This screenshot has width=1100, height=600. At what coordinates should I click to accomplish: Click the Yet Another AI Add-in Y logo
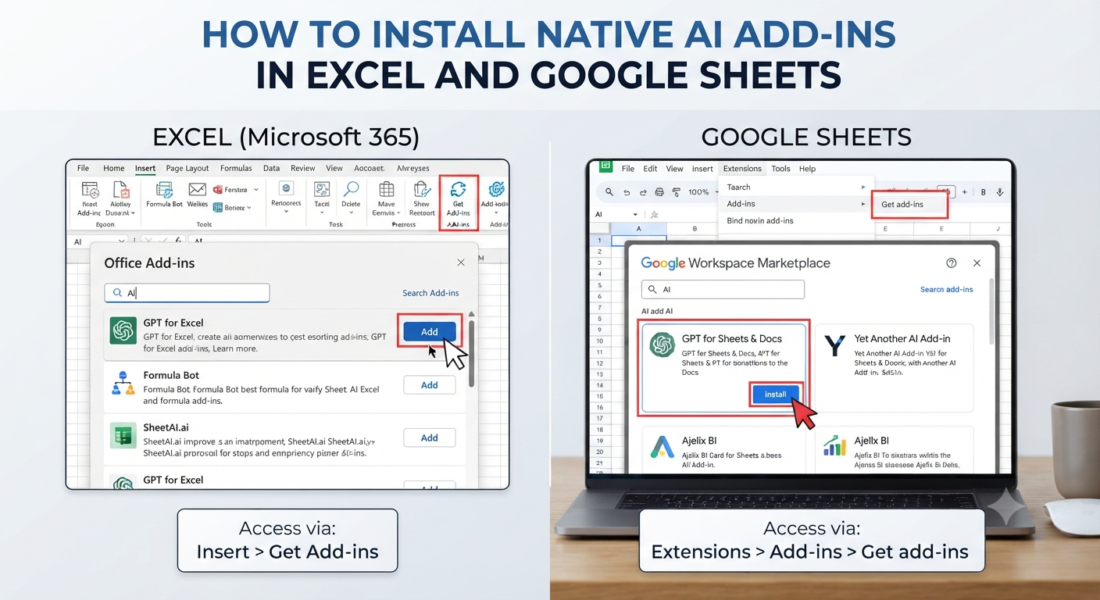tap(835, 345)
